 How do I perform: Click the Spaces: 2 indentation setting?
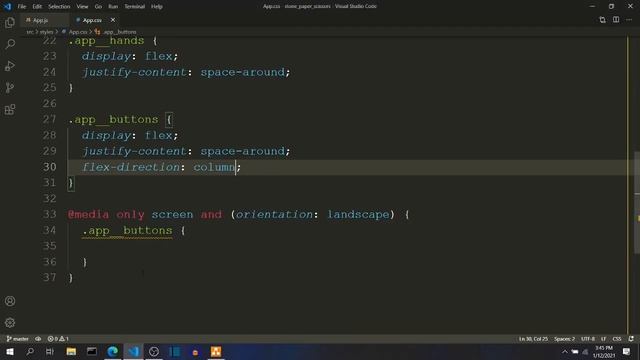coord(564,339)
